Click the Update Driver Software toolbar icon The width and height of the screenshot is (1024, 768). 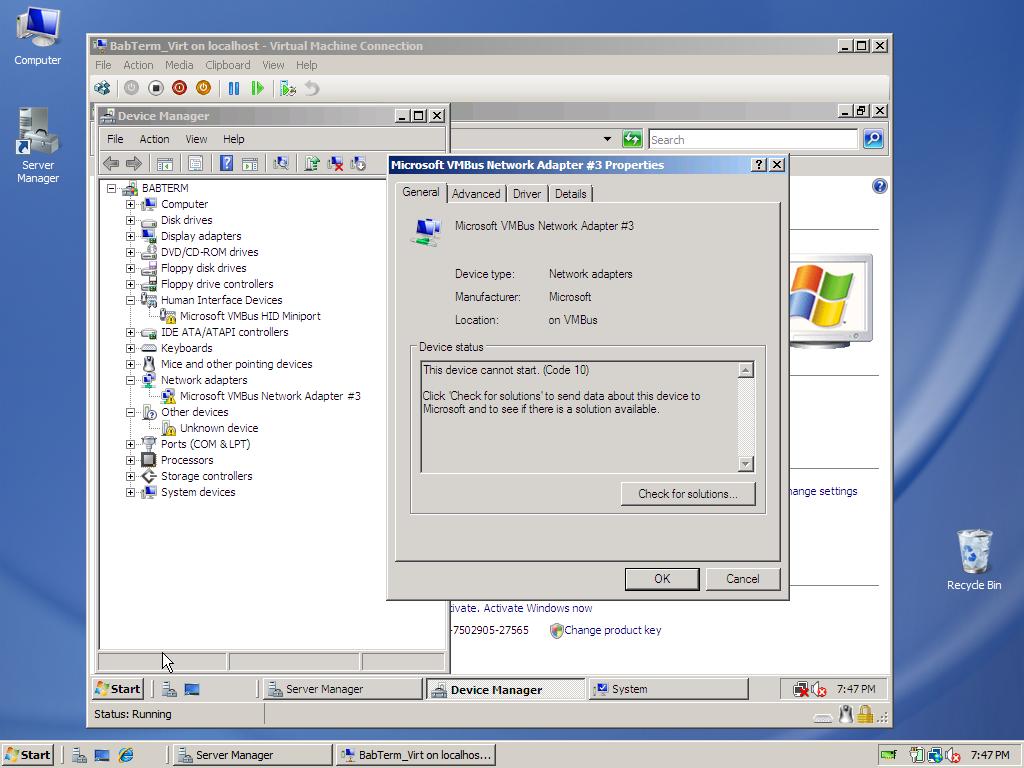pos(312,163)
